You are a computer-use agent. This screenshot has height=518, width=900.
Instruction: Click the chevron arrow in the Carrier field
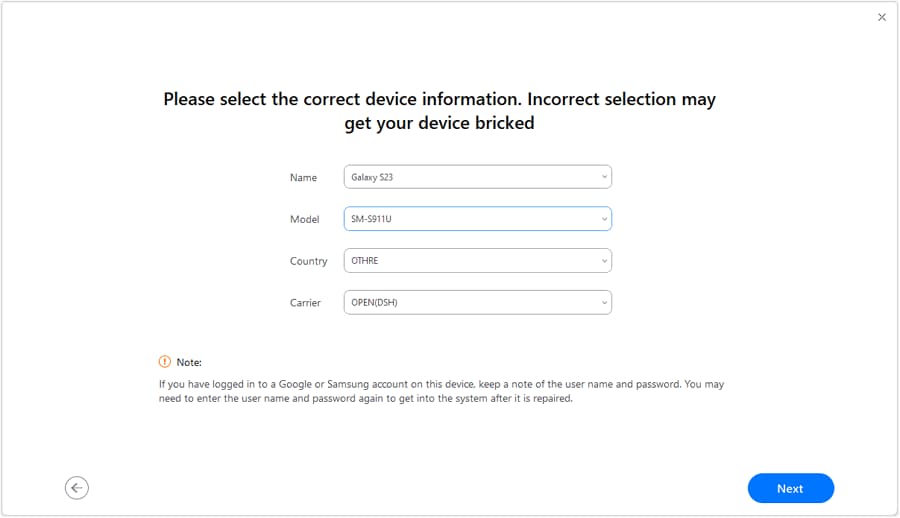click(604, 303)
